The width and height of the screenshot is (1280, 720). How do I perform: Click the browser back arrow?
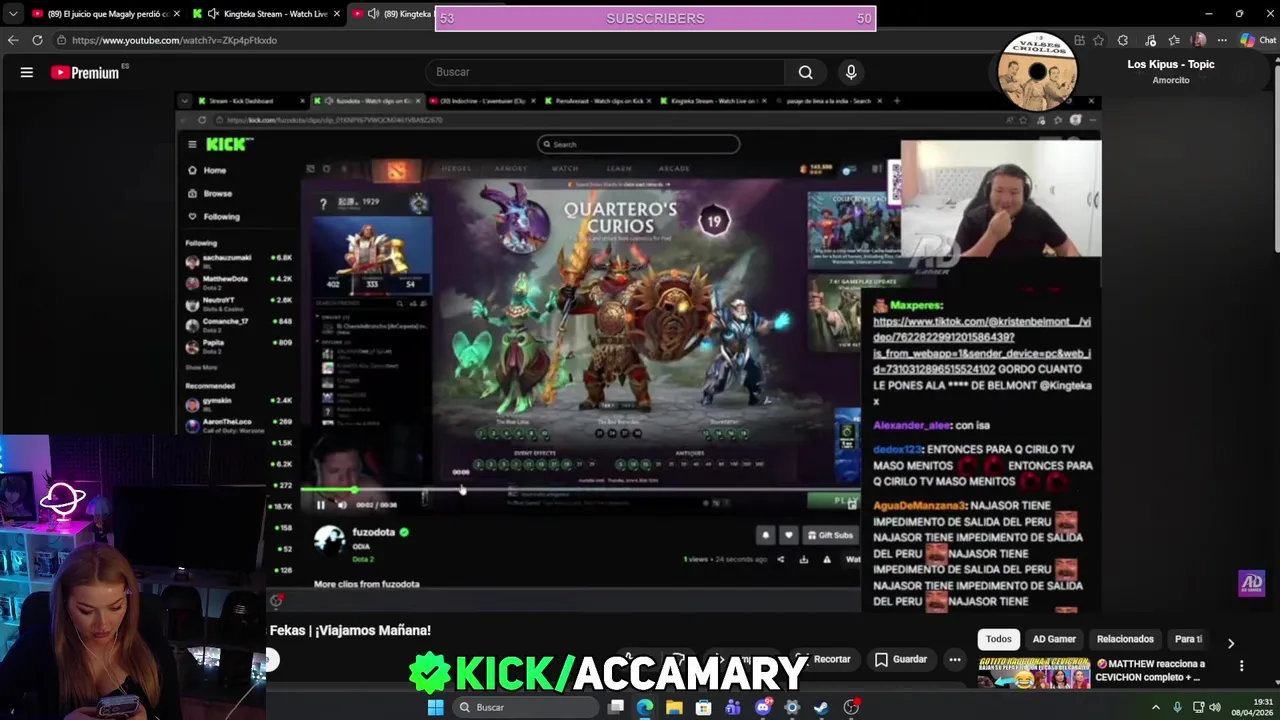[x=13, y=40]
